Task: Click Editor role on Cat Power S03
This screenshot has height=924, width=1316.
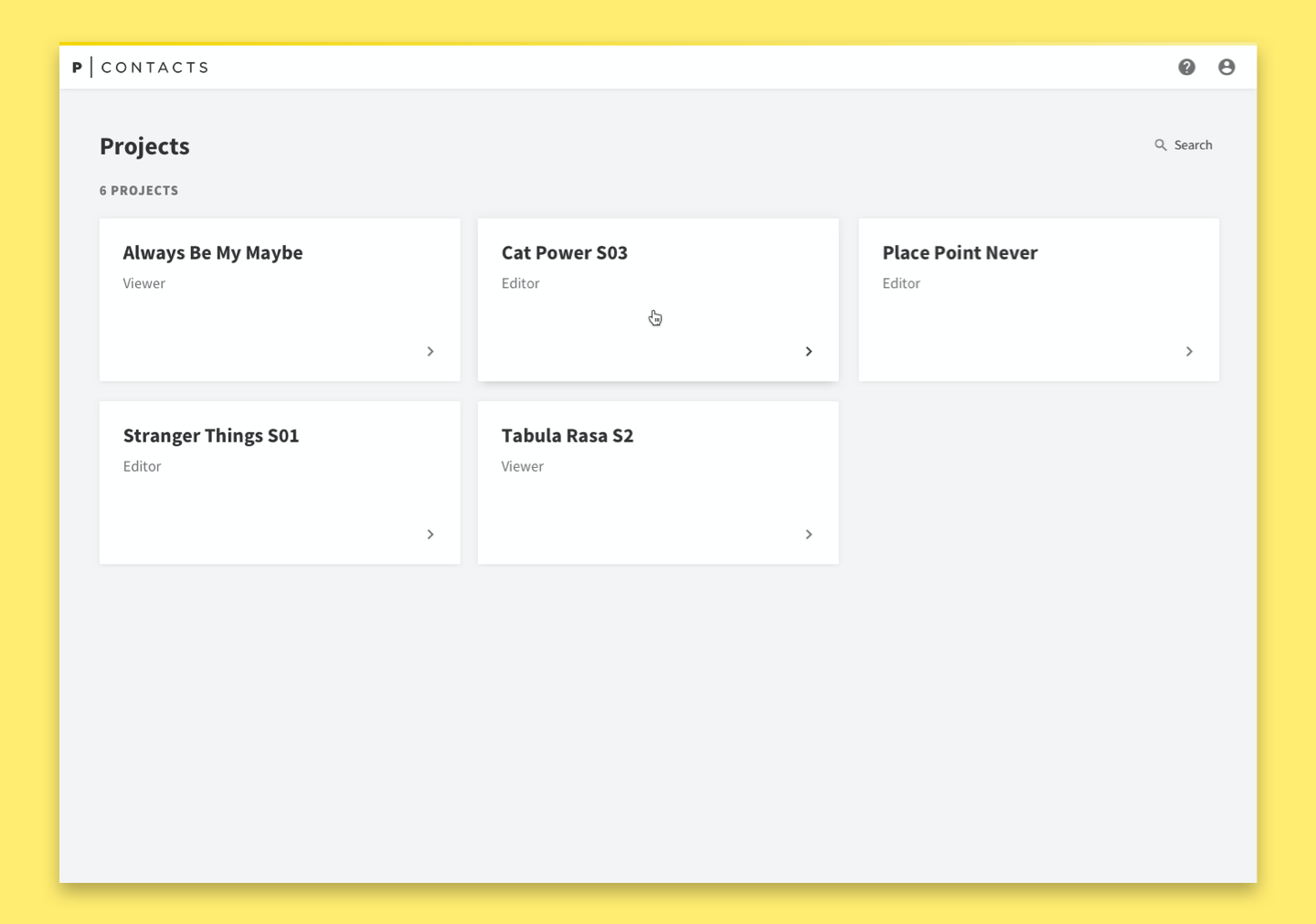Action: (521, 283)
